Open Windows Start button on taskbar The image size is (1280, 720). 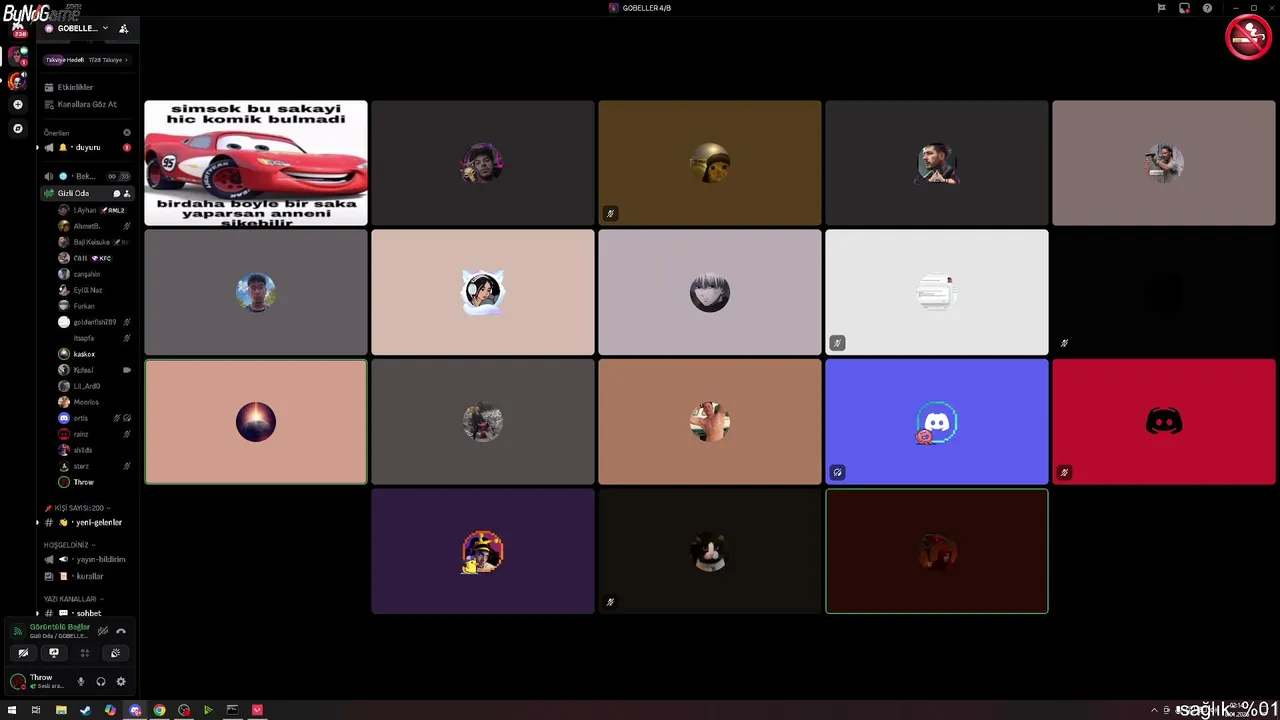[x=12, y=710]
